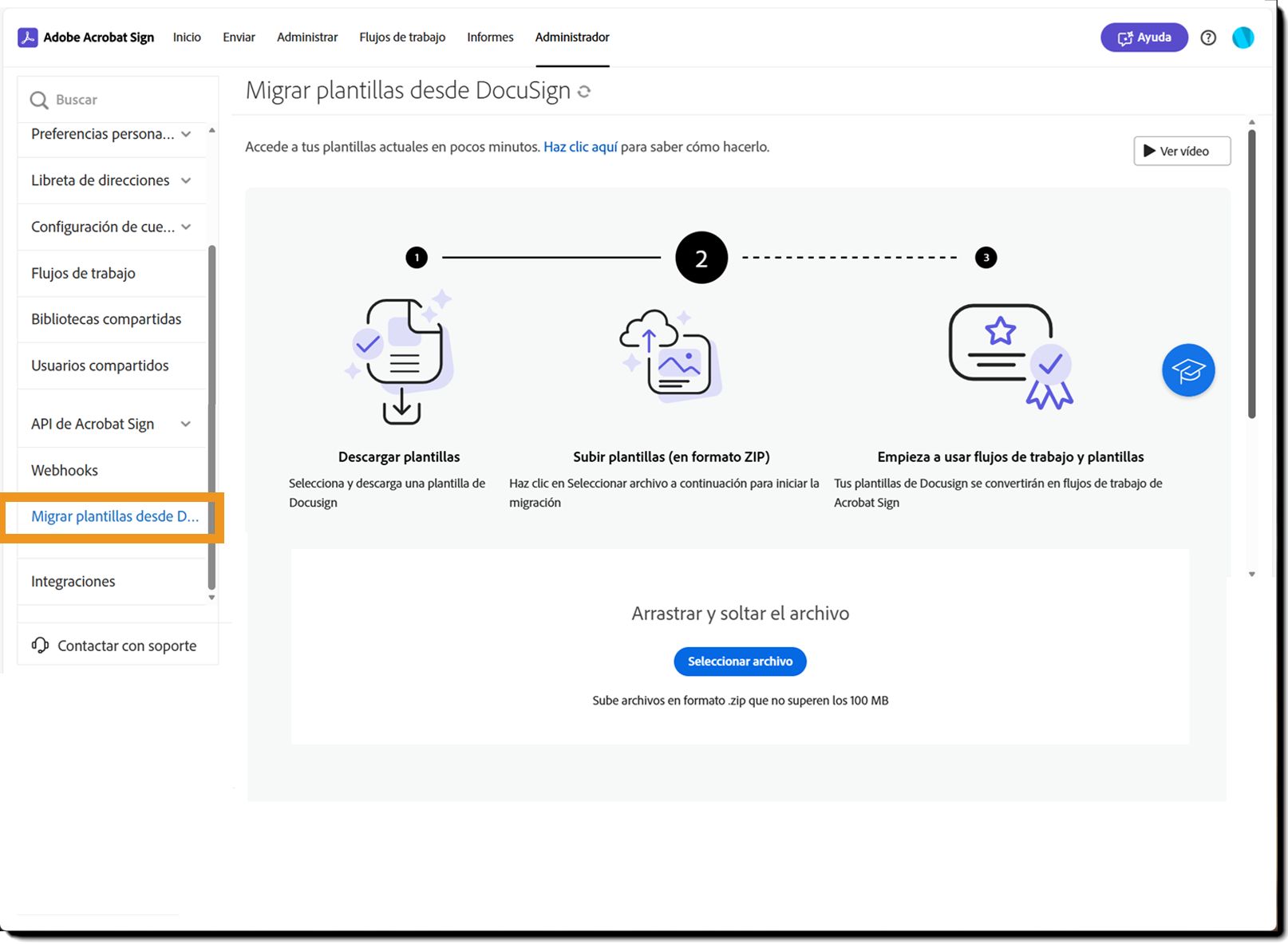
Task: Click the headset support icon
Action: click(x=40, y=645)
